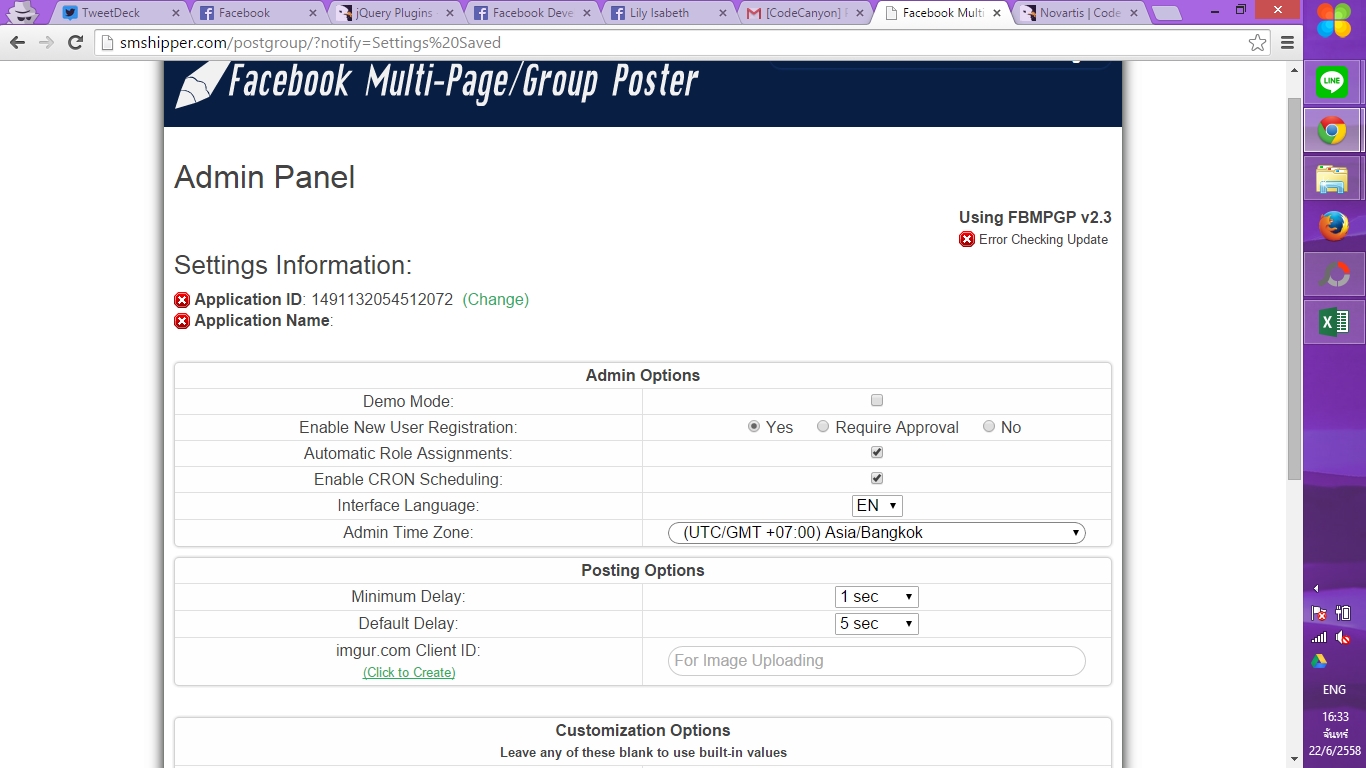Switch to the jQuery Plugins tab
The image size is (1366, 768).
[395, 13]
